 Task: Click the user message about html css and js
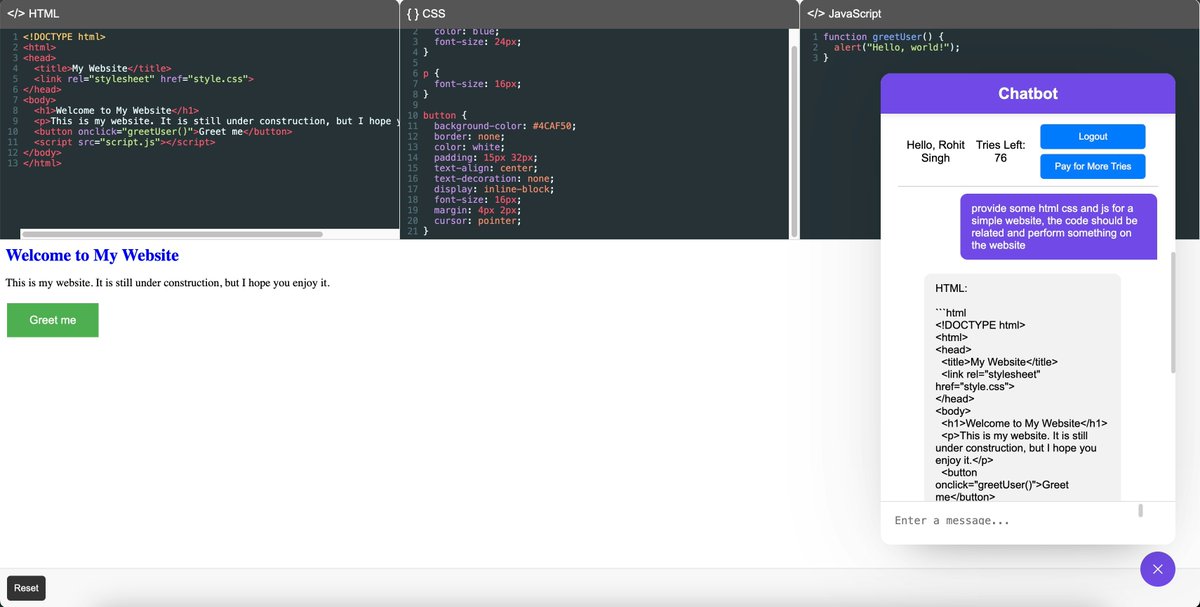click(x=1058, y=227)
